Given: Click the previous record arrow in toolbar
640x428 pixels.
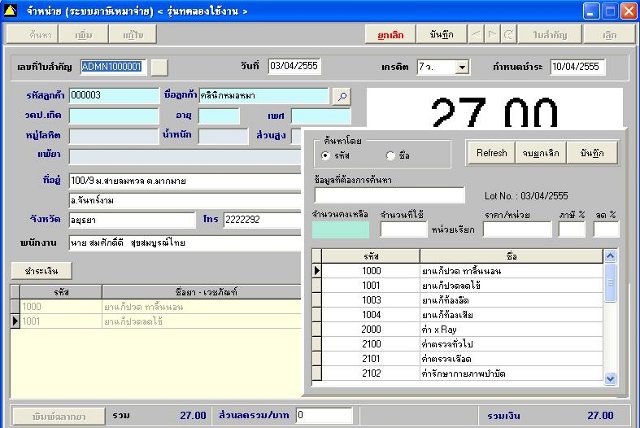Looking at the screenshot, I should click(x=476, y=34).
